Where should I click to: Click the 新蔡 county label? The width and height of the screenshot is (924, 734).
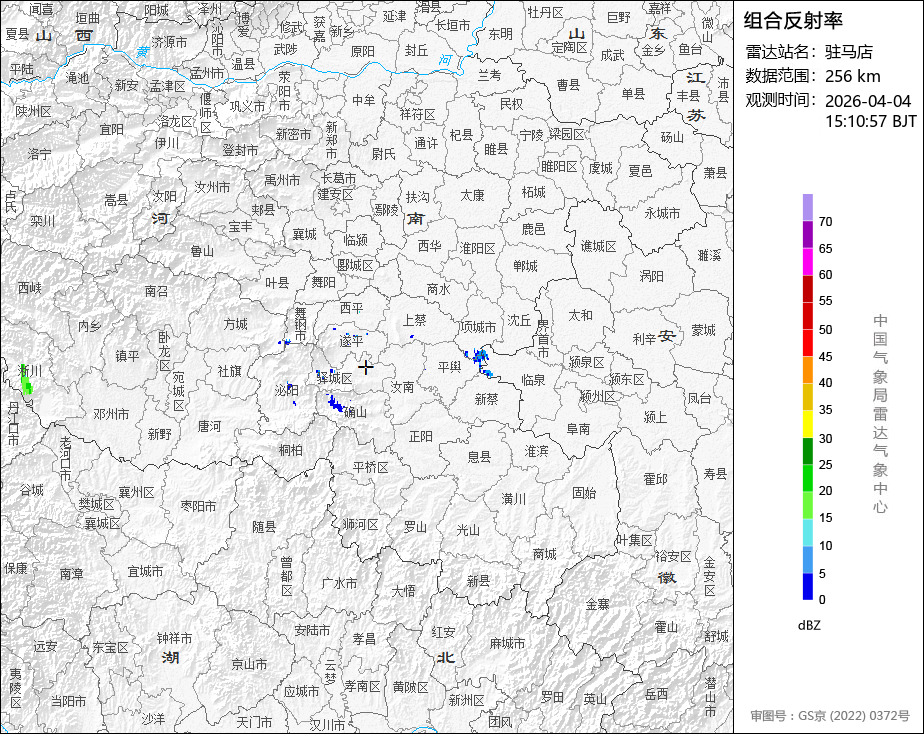(x=486, y=399)
